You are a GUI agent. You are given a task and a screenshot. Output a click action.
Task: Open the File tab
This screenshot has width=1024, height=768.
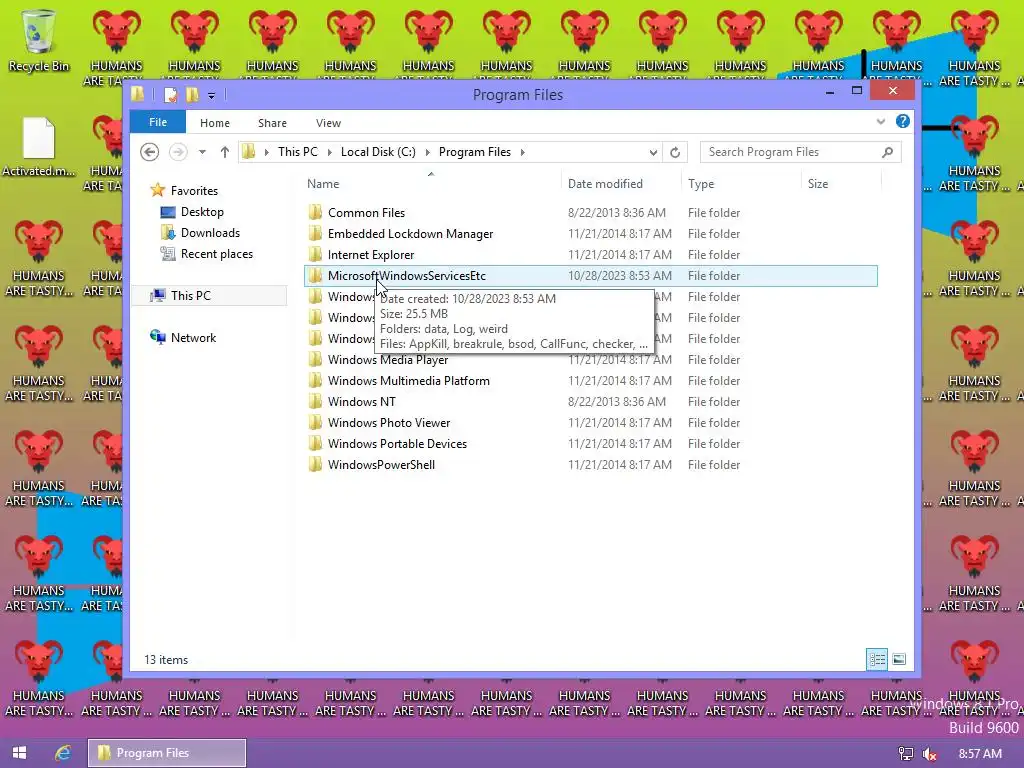(x=157, y=122)
